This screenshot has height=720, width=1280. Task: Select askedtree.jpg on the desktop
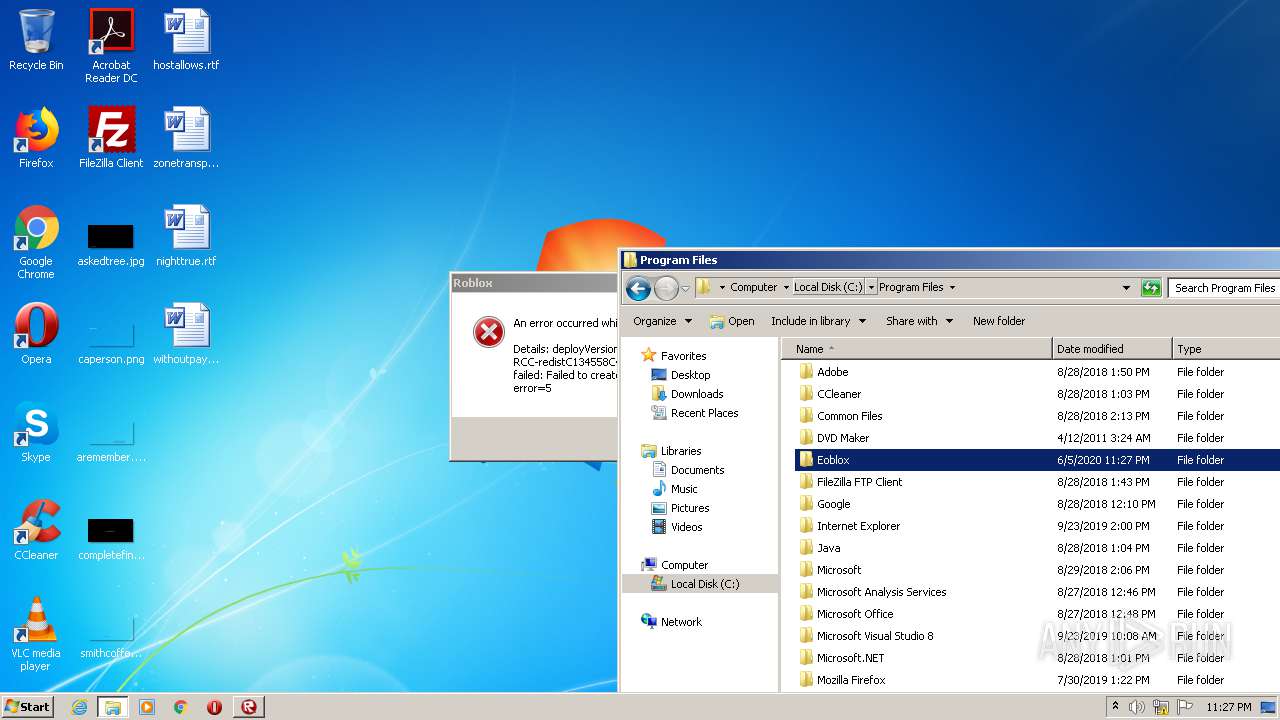click(x=111, y=244)
